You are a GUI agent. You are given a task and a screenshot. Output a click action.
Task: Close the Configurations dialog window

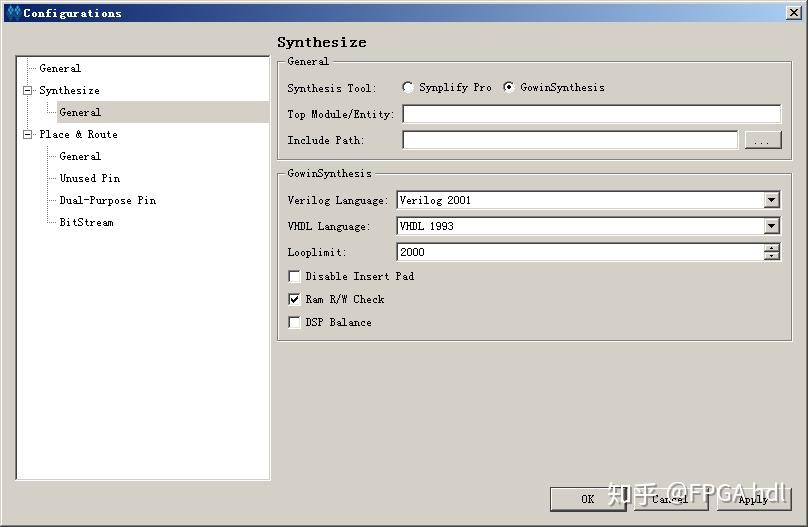pos(794,13)
